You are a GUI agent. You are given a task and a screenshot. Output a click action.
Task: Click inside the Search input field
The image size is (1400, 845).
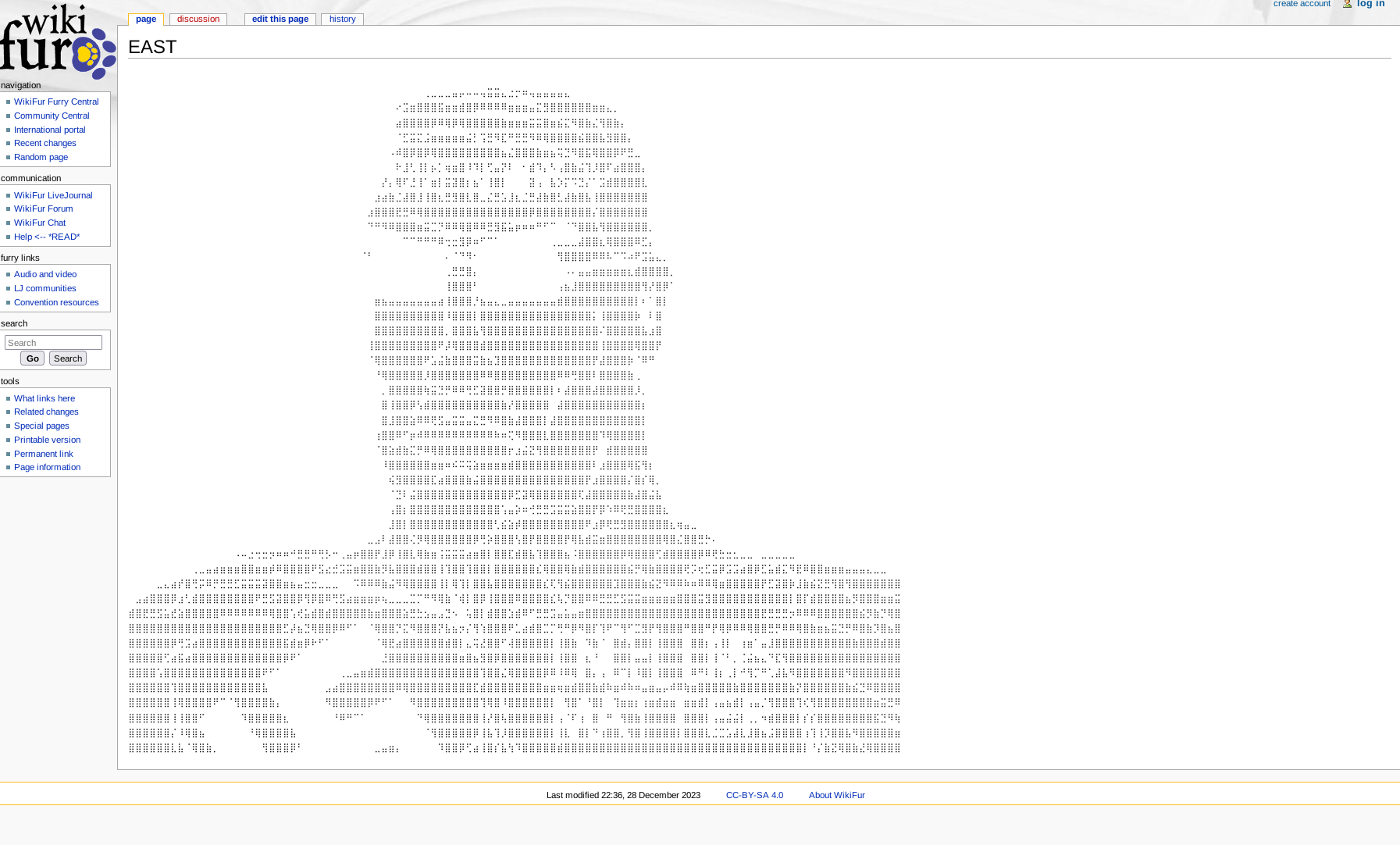(53, 343)
